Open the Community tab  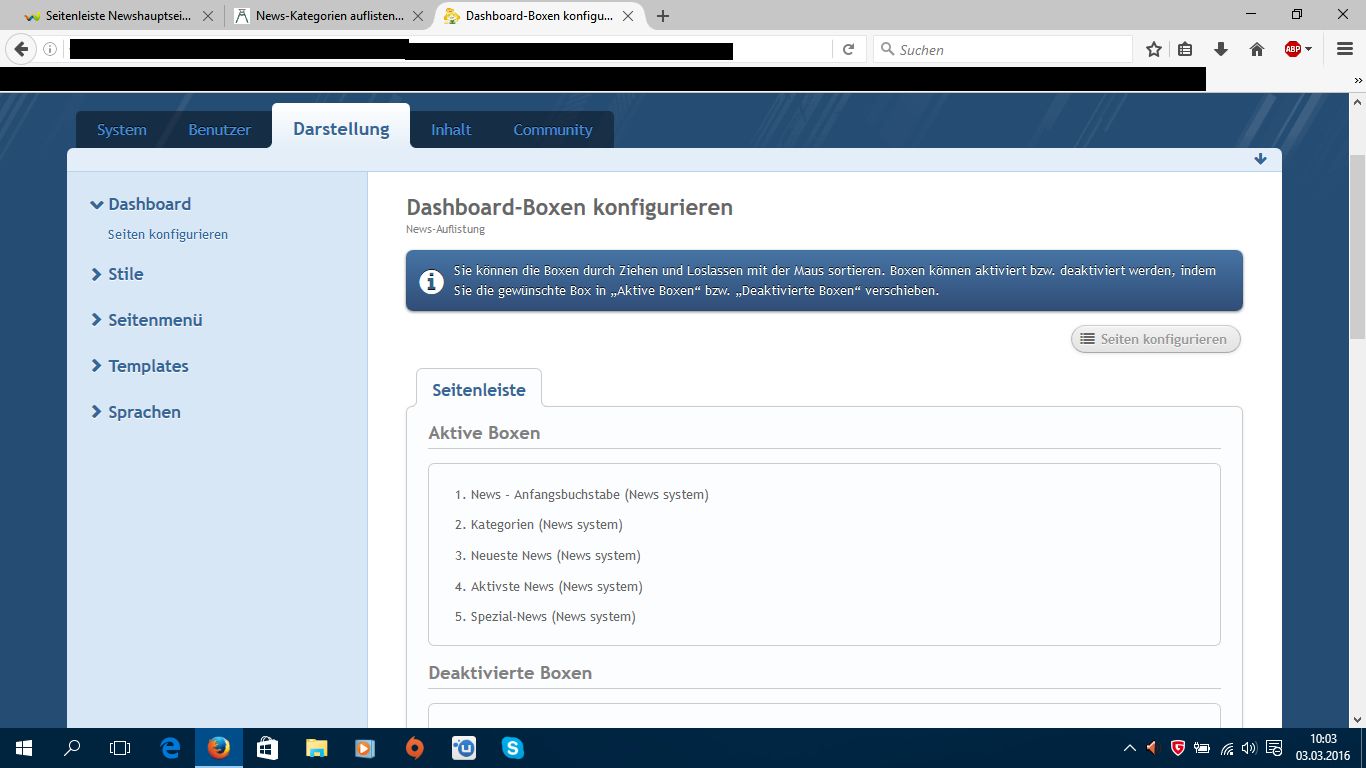pos(552,130)
